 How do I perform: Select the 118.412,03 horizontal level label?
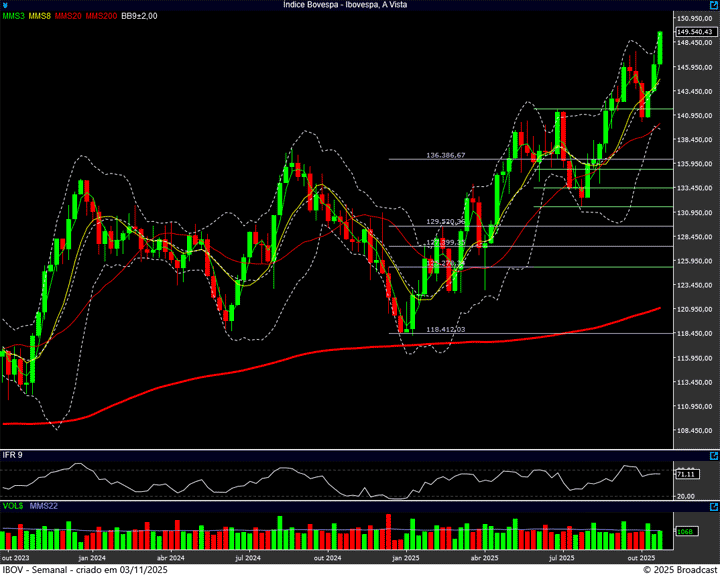pos(446,329)
